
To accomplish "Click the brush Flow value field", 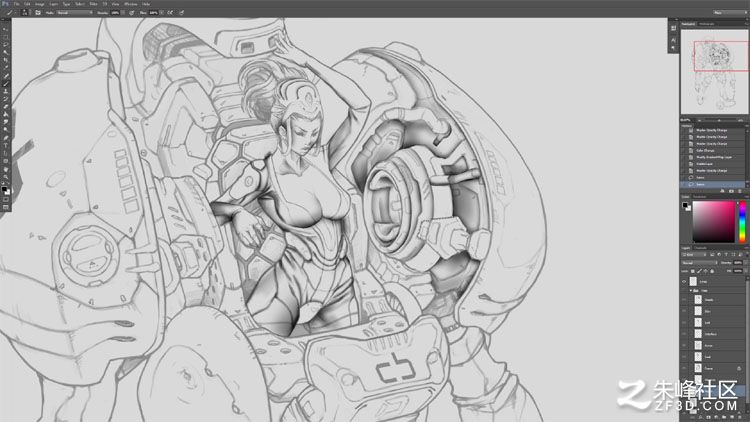I will tap(154, 12).
